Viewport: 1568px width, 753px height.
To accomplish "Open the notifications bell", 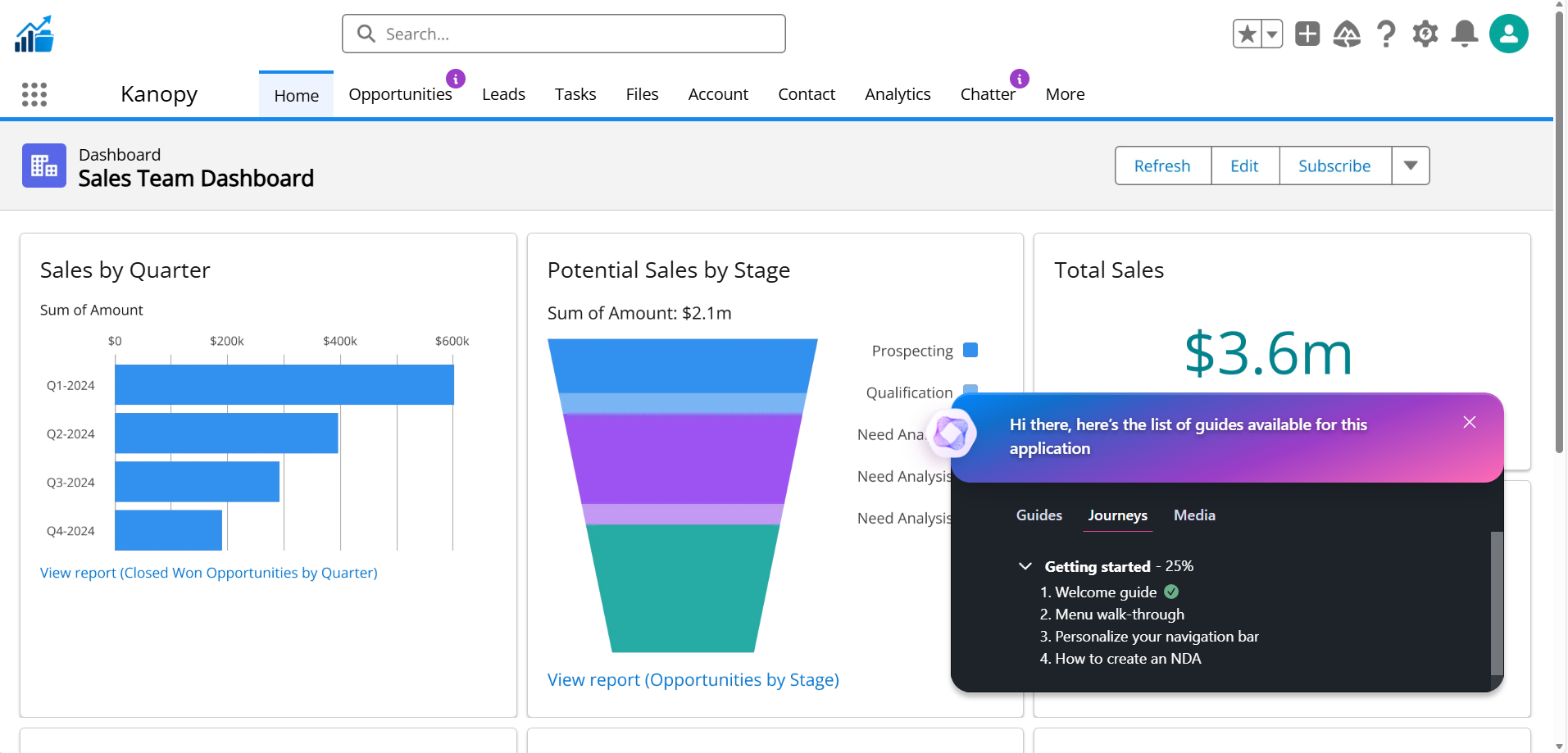I will coord(1465,34).
